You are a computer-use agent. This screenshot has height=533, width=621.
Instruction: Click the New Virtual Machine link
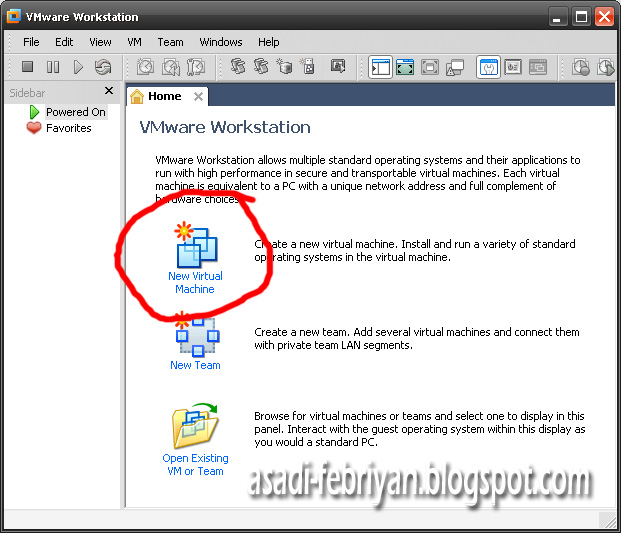(195, 282)
